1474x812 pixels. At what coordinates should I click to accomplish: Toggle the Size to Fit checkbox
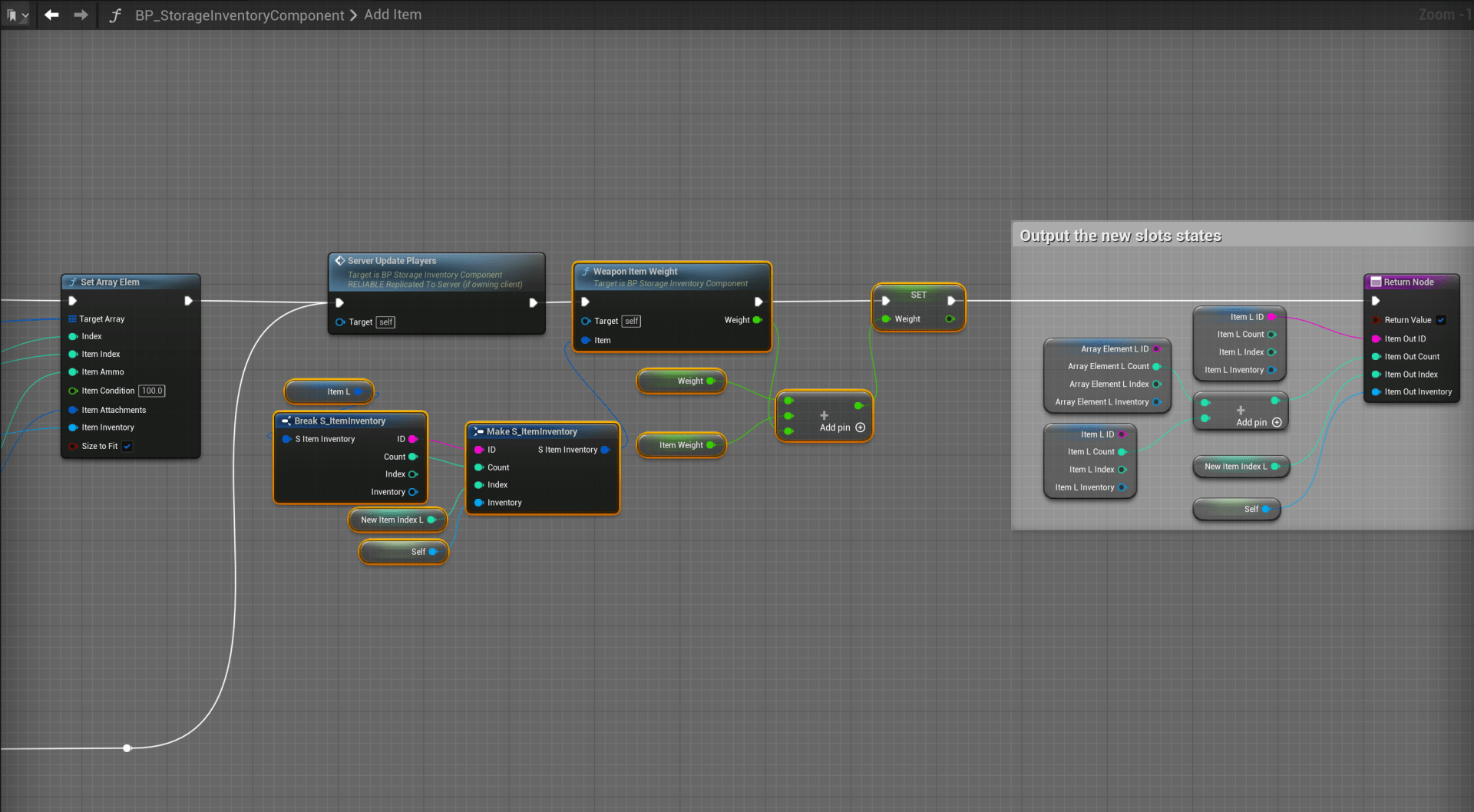127,446
